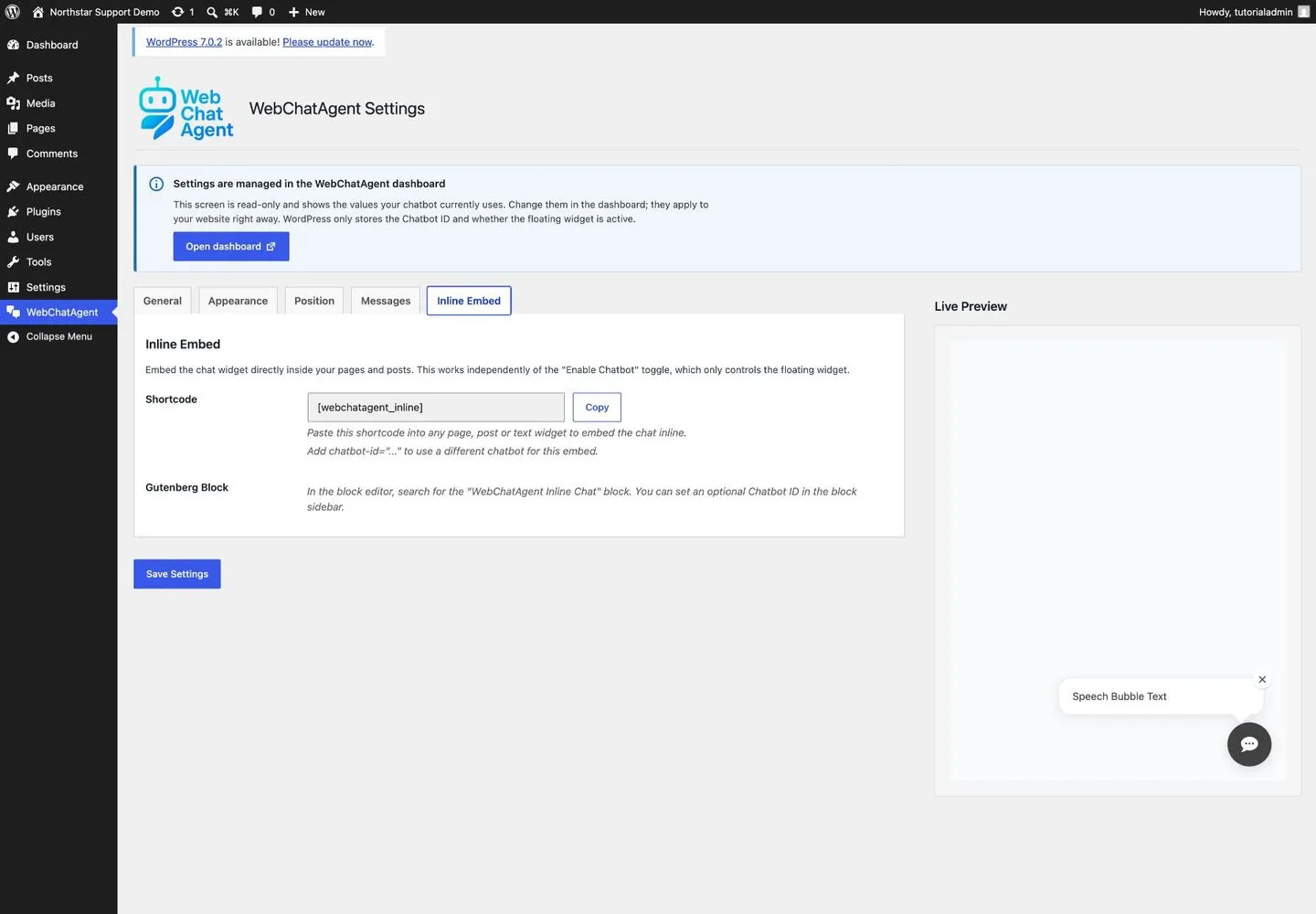The image size is (1316, 914).
Task: Click the Settings icon in sidebar
Action: point(13,287)
